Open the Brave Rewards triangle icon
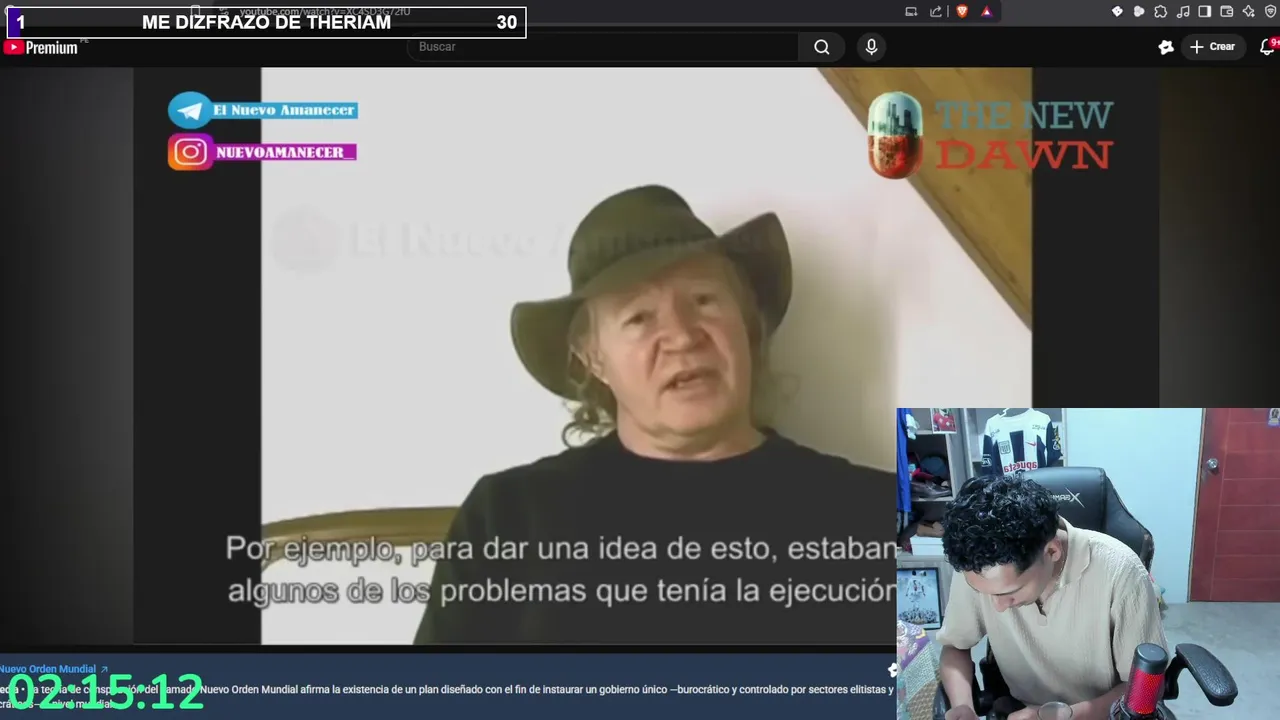1280x720 pixels. coord(986,12)
